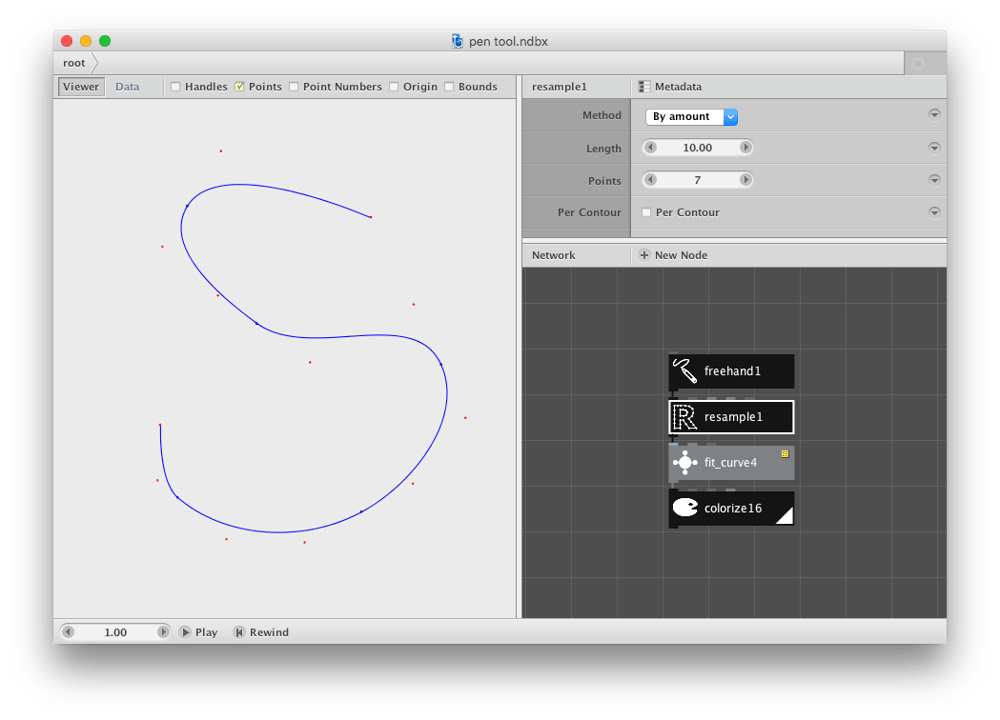Click the Rewind label
Screen dimensions: 1000x720
tap(269, 632)
